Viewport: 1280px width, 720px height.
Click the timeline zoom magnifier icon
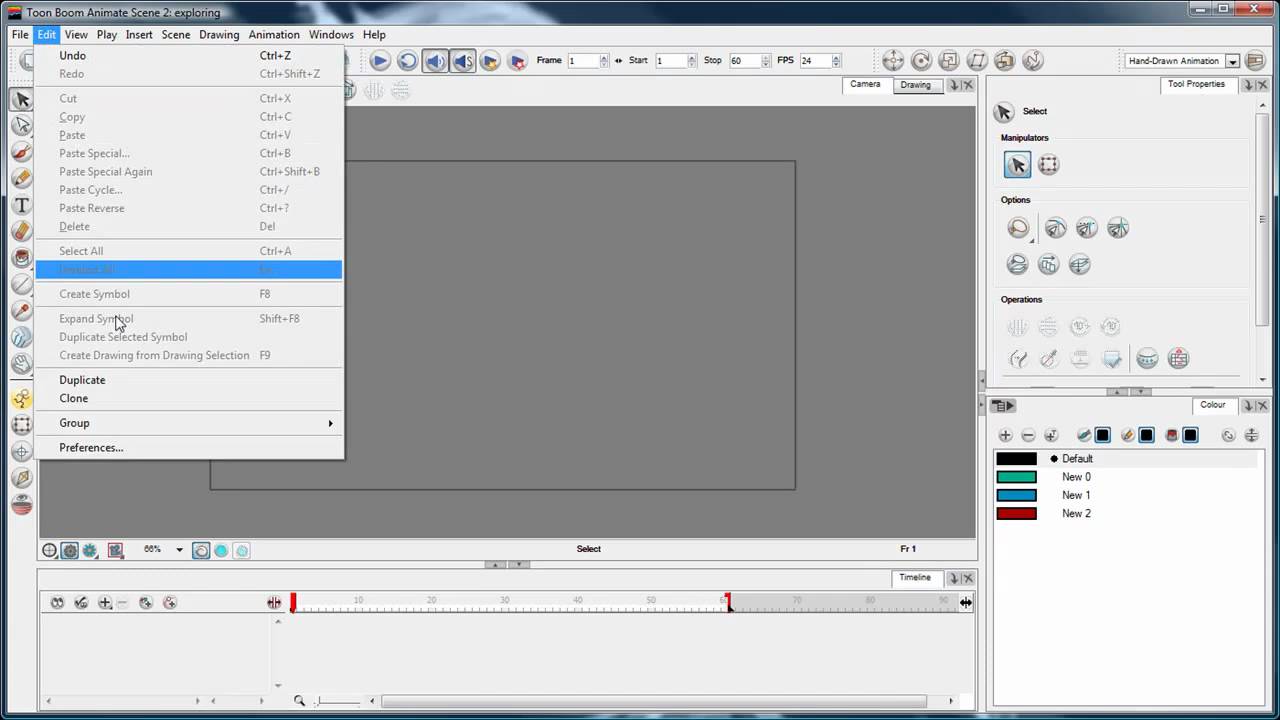[x=299, y=701]
